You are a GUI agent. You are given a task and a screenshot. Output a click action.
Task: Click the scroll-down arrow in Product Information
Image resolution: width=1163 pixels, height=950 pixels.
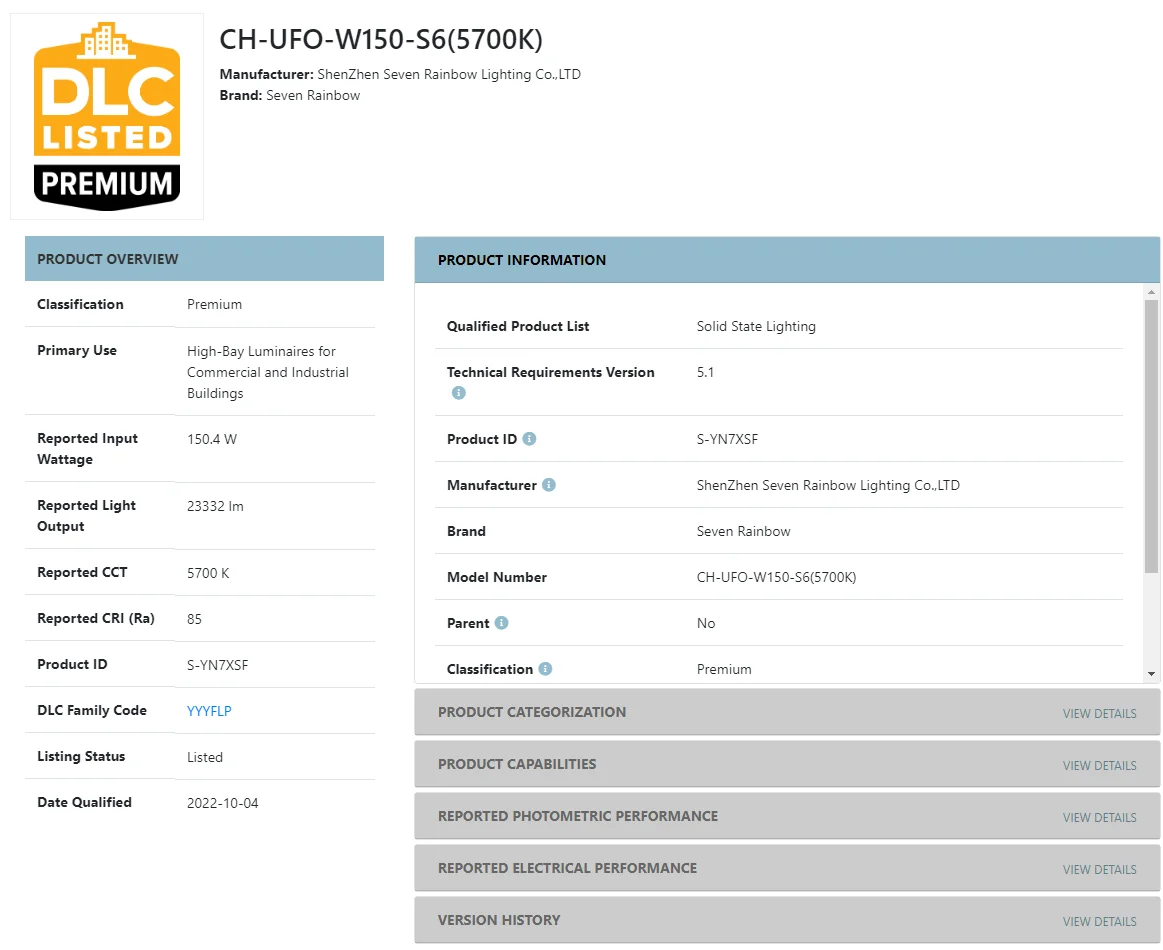coord(1151,675)
